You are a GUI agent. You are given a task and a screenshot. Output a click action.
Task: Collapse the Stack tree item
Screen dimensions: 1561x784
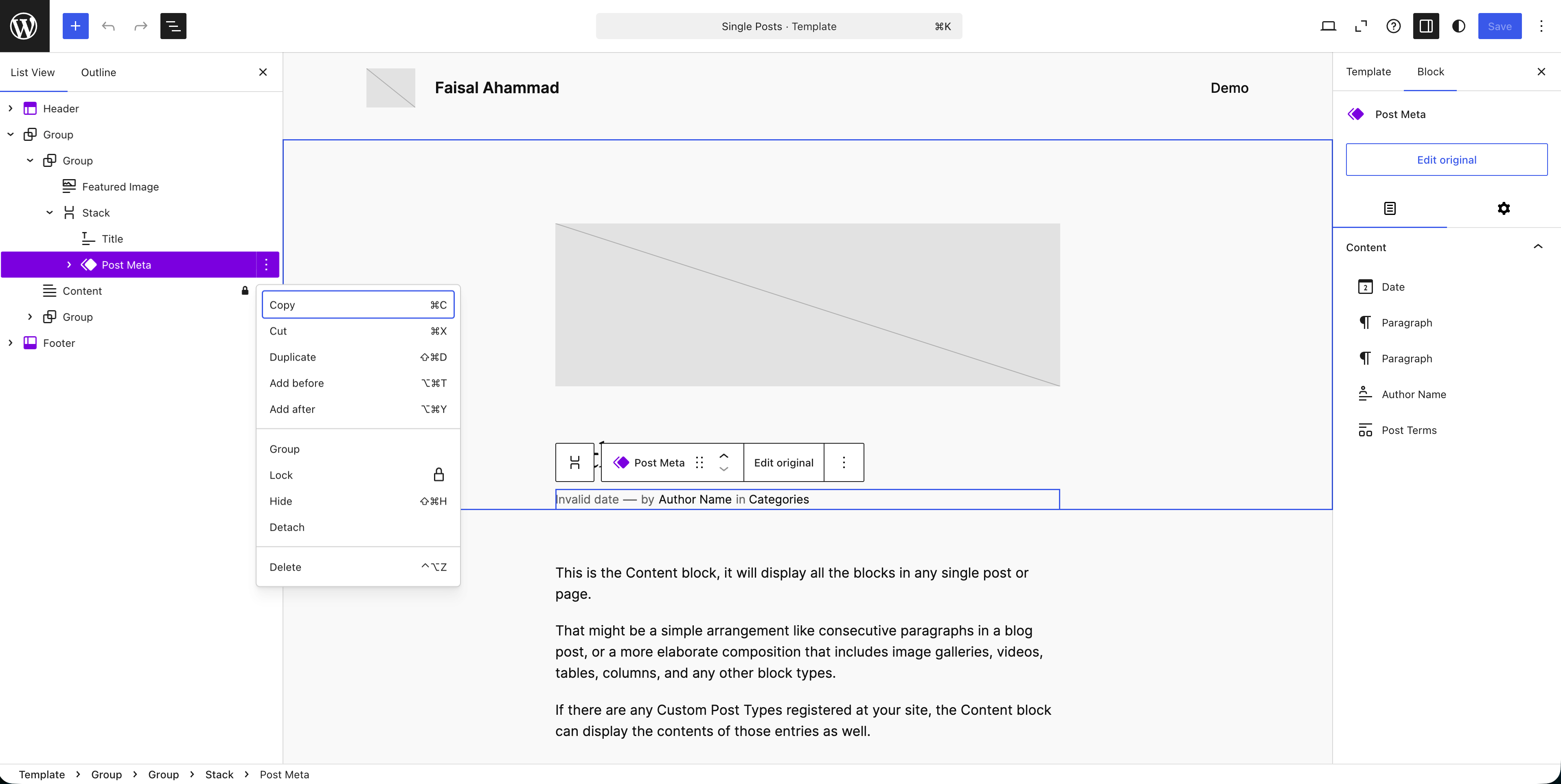pos(50,212)
